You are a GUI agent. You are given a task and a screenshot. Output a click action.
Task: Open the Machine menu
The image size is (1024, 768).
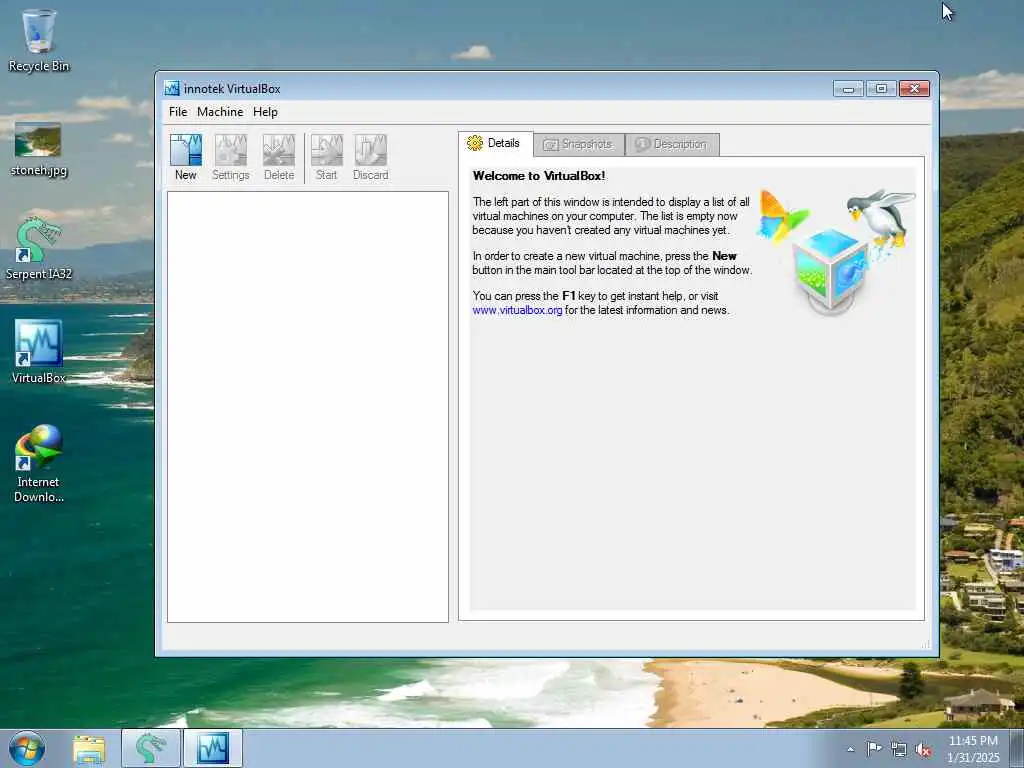coord(220,112)
